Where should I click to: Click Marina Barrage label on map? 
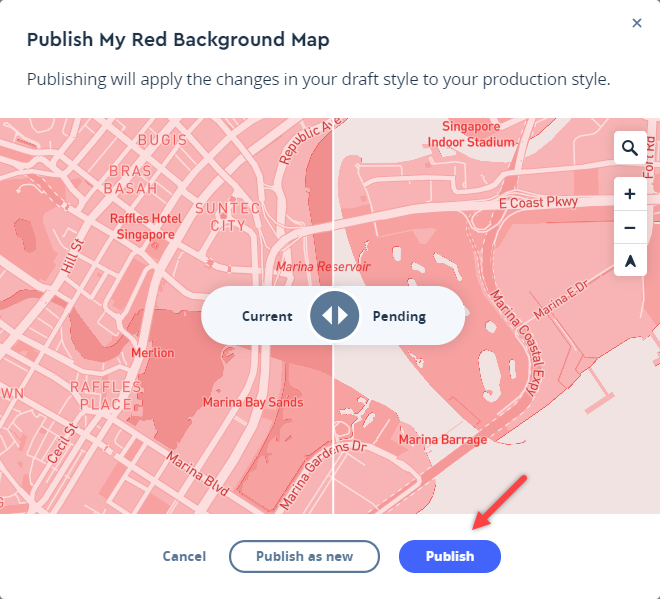click(443, 440)
